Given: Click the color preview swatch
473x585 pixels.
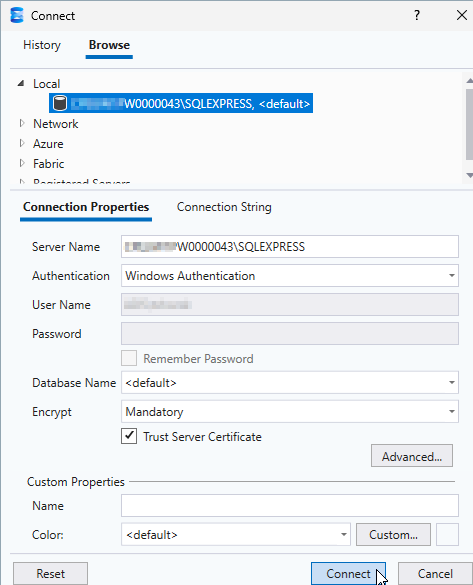Looking at the screenshot, I should coord(447,535).
